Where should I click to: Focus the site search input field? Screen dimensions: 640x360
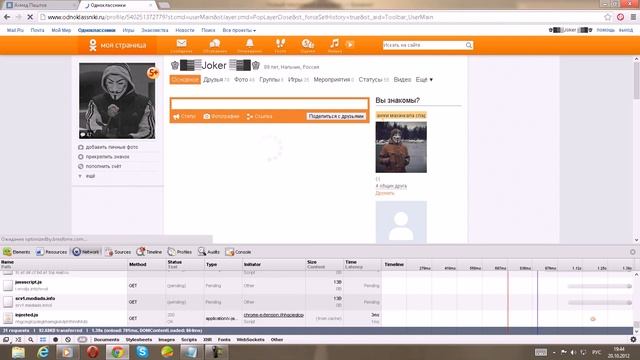[423, 45]
